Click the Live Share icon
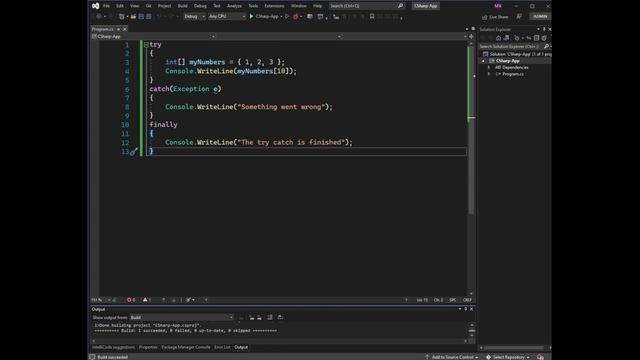 [x=484, y=17]
